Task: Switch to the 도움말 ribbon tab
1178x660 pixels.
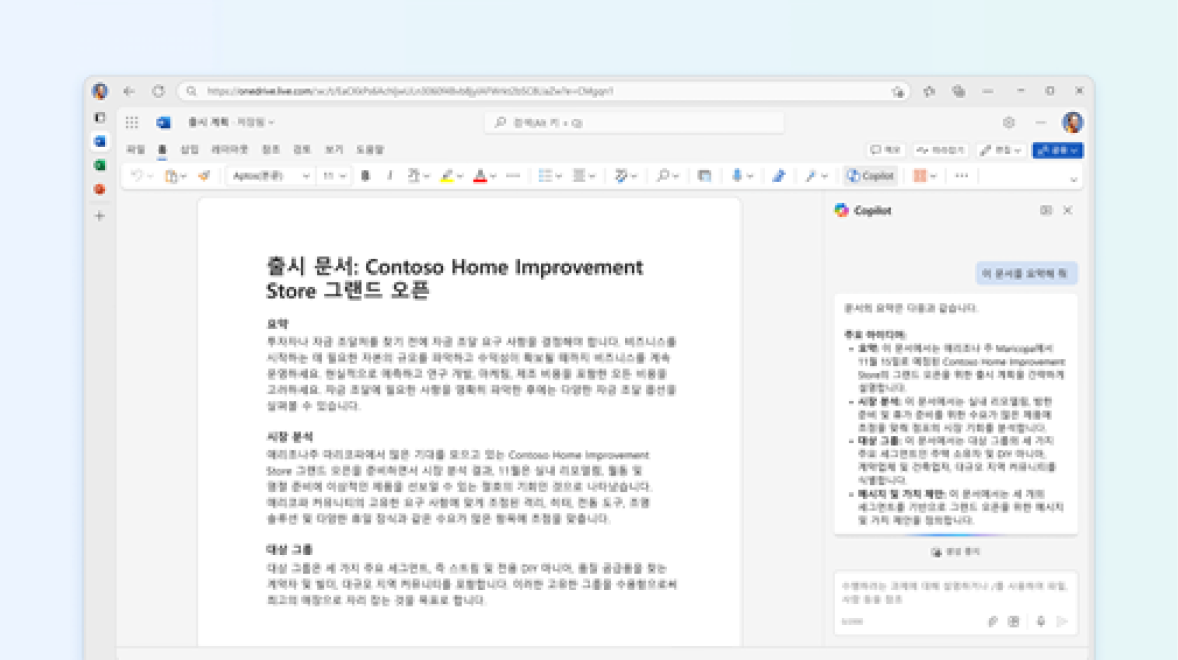Action: (x=370, y=150)
